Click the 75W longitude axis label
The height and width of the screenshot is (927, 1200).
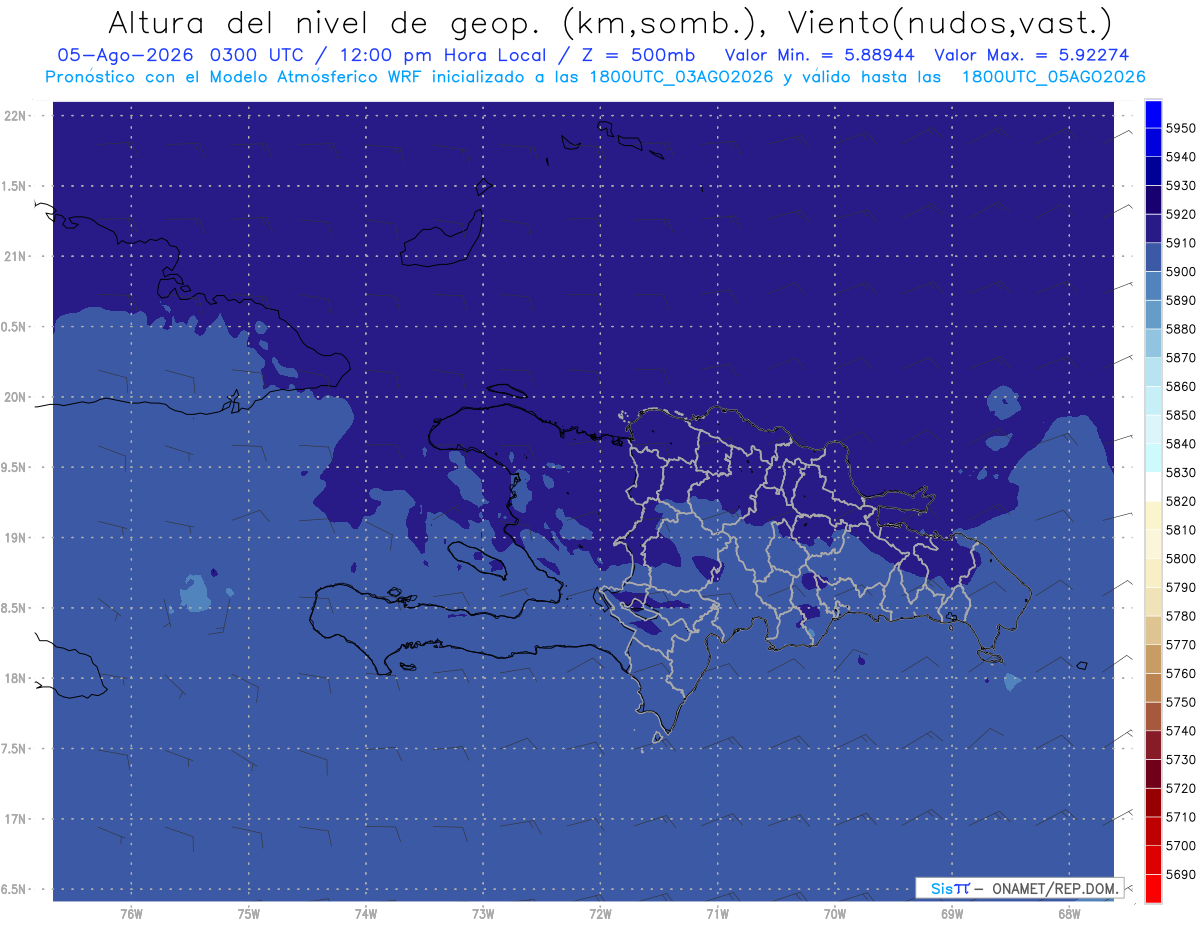248,913
